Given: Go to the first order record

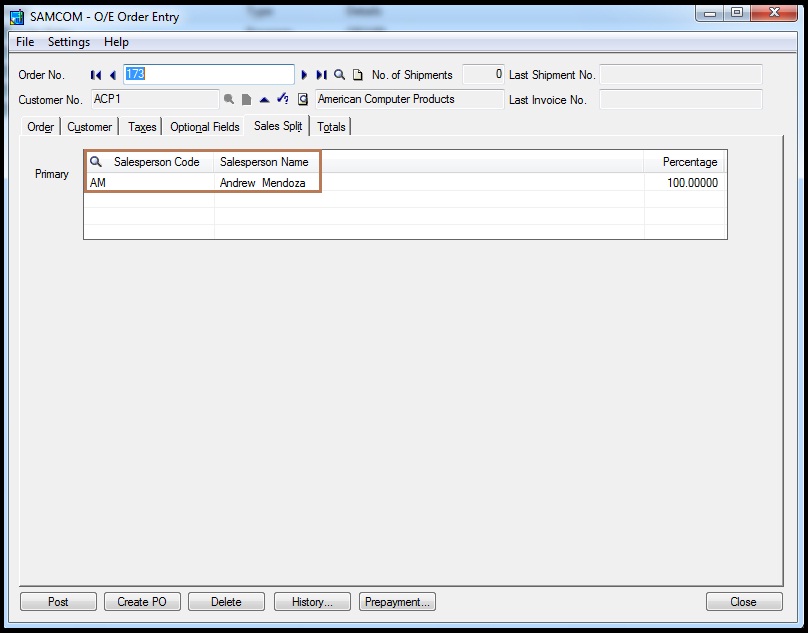Looking at the screenshot, I should pyautogui.click(x=96, y=75).
